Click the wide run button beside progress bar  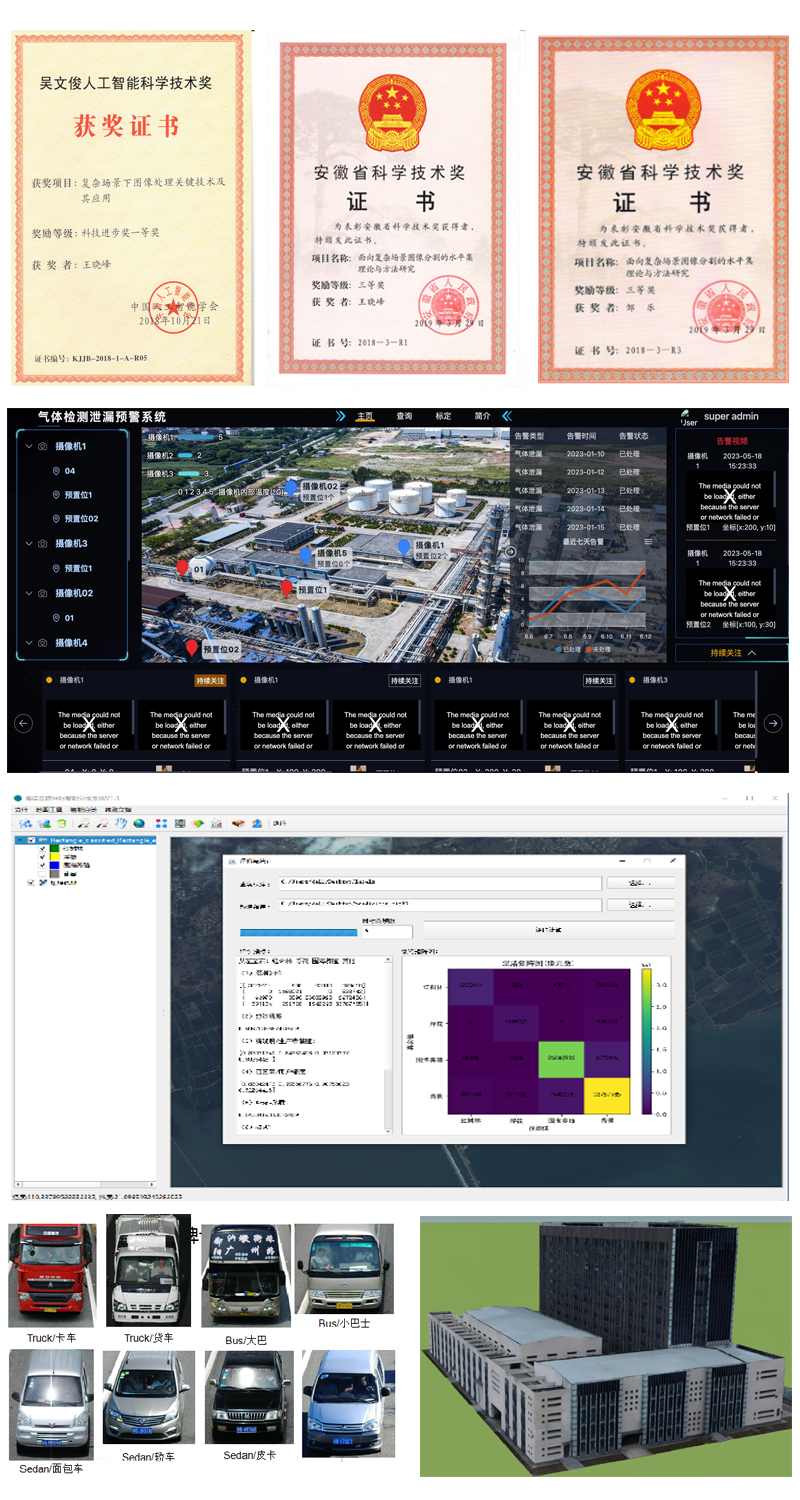[548, 929]
